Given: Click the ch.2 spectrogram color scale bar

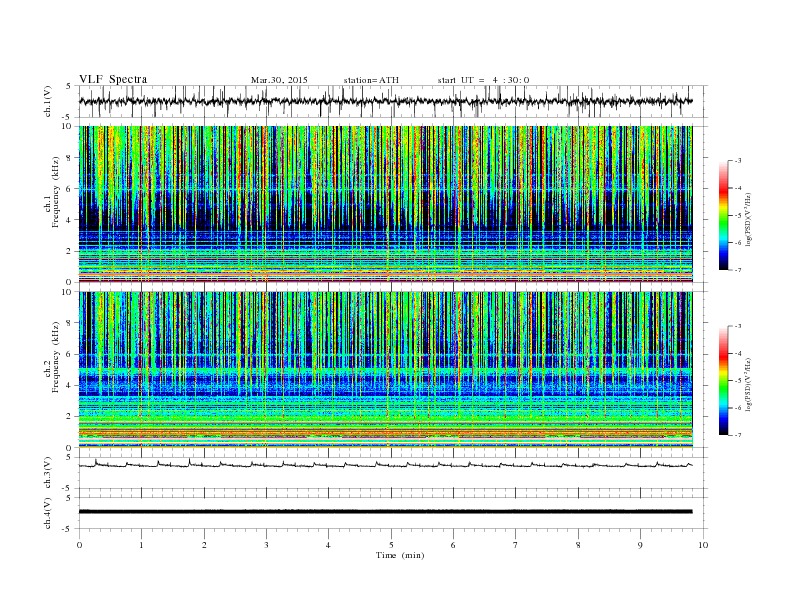Looking at the screenshot, I should tap(724, 381).
